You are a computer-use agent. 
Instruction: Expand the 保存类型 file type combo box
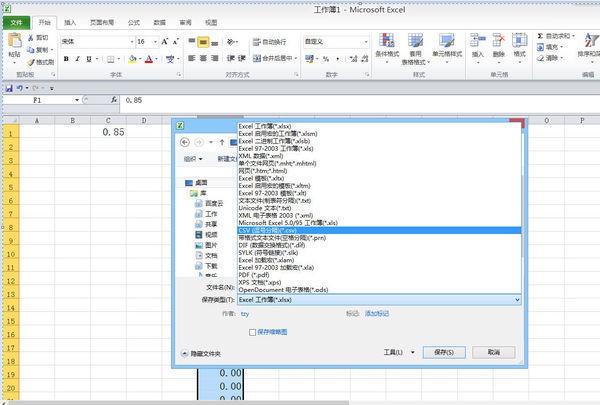pyautogui.click(x=378, y=298)
